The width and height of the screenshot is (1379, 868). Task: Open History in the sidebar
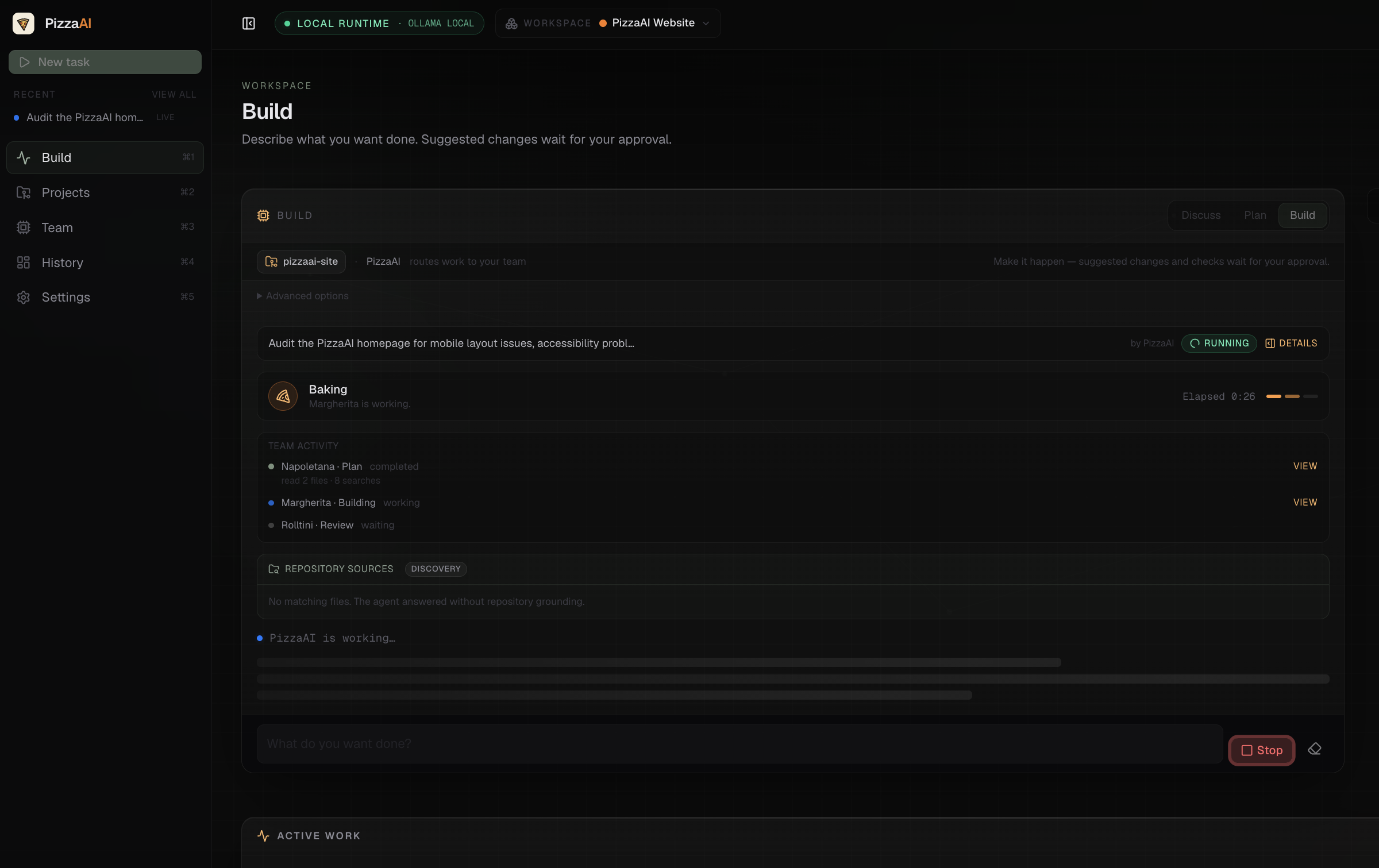(x=105, y=263)
